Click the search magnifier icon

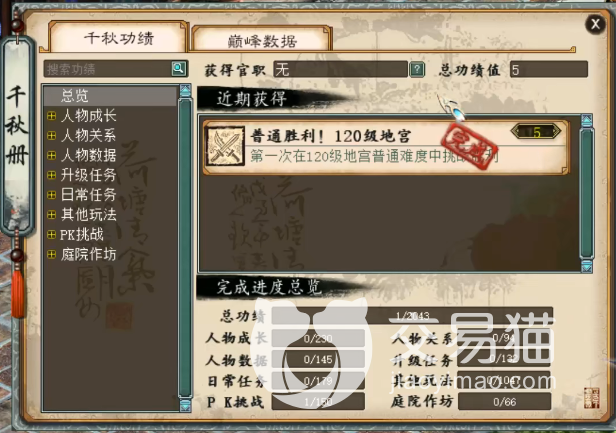point(179,68)
